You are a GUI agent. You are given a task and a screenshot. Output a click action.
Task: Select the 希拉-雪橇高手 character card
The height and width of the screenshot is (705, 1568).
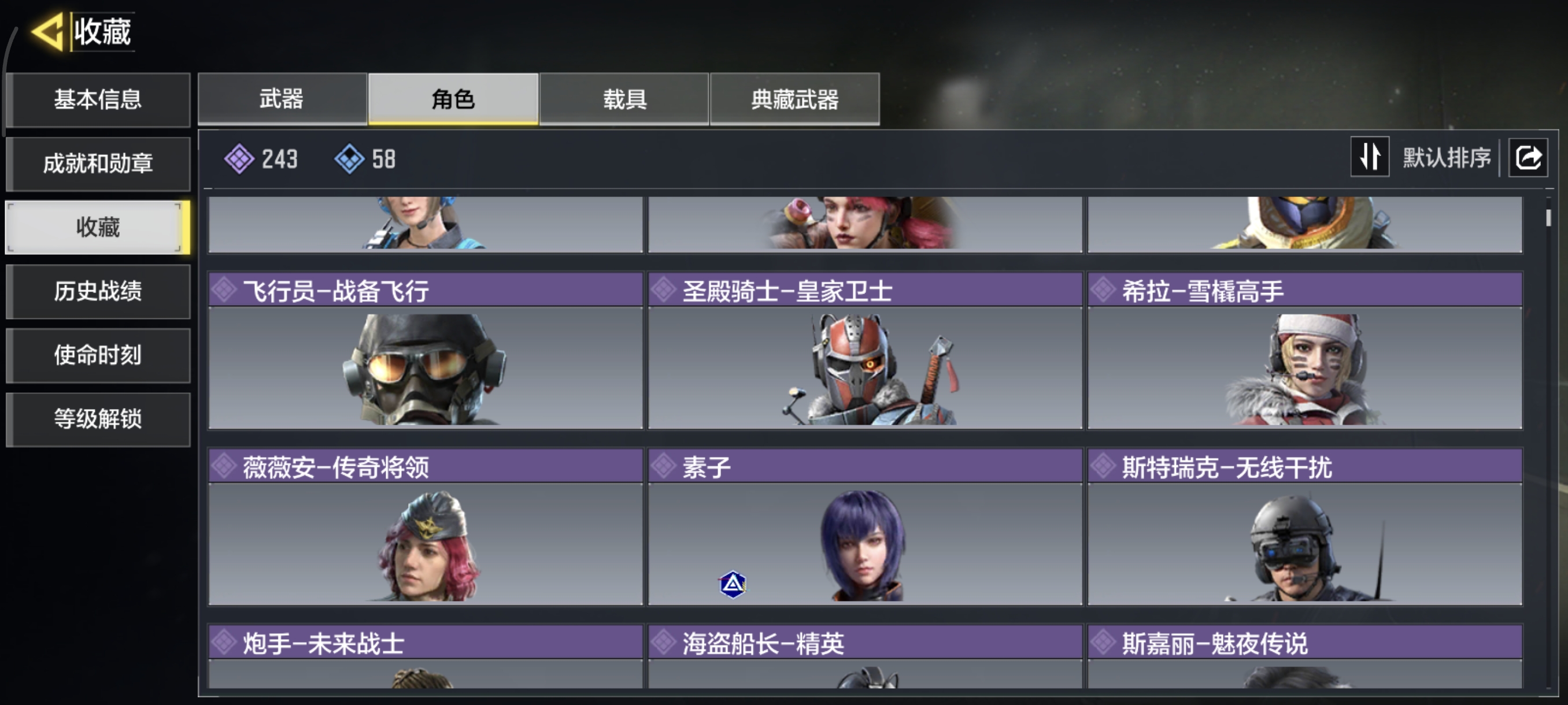point(1304,350)
